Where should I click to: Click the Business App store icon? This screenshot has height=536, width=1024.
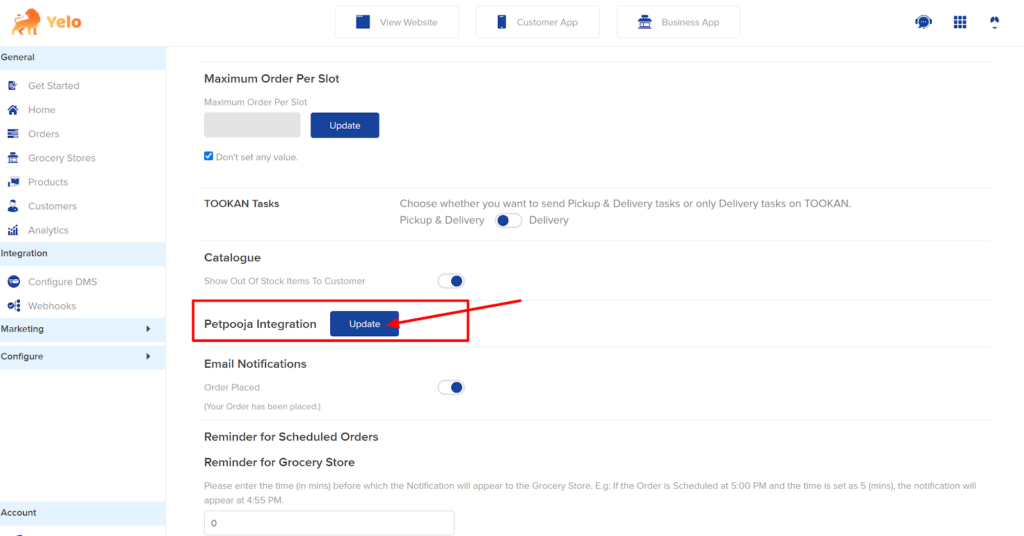[645, 22]
